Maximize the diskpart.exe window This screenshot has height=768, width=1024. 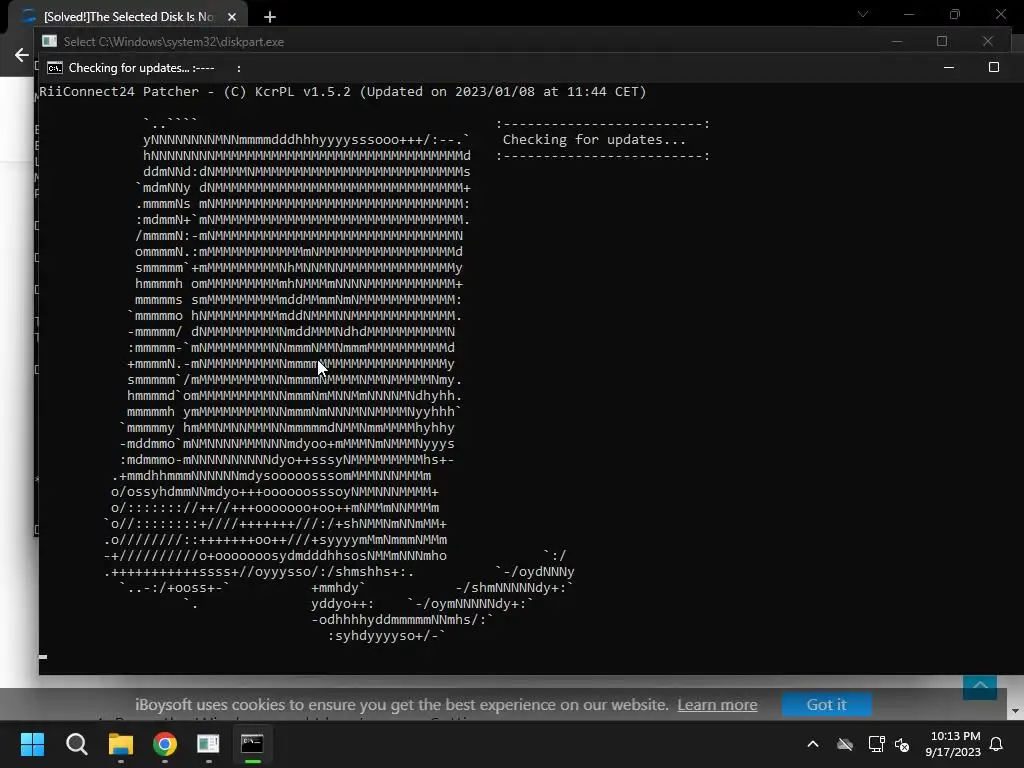point(942,41)
